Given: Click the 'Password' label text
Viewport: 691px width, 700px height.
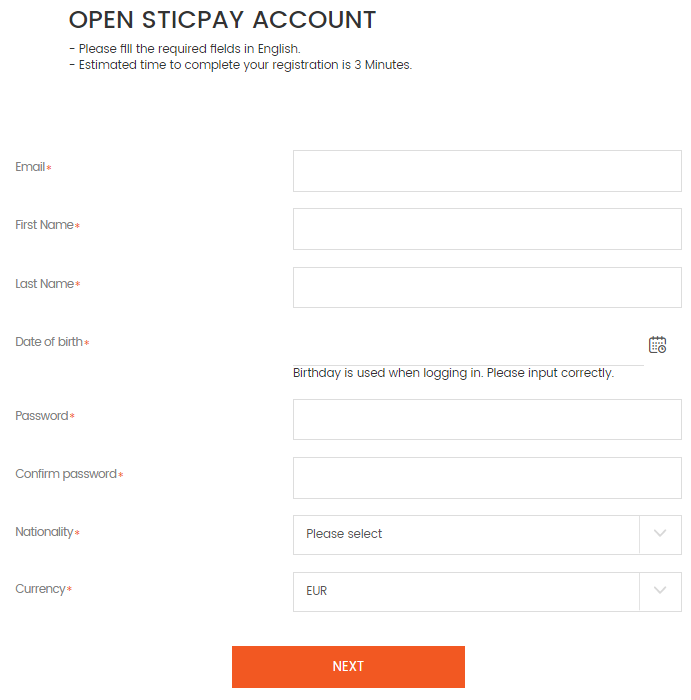Looking at the screenshot, I should tap(42, 416).
